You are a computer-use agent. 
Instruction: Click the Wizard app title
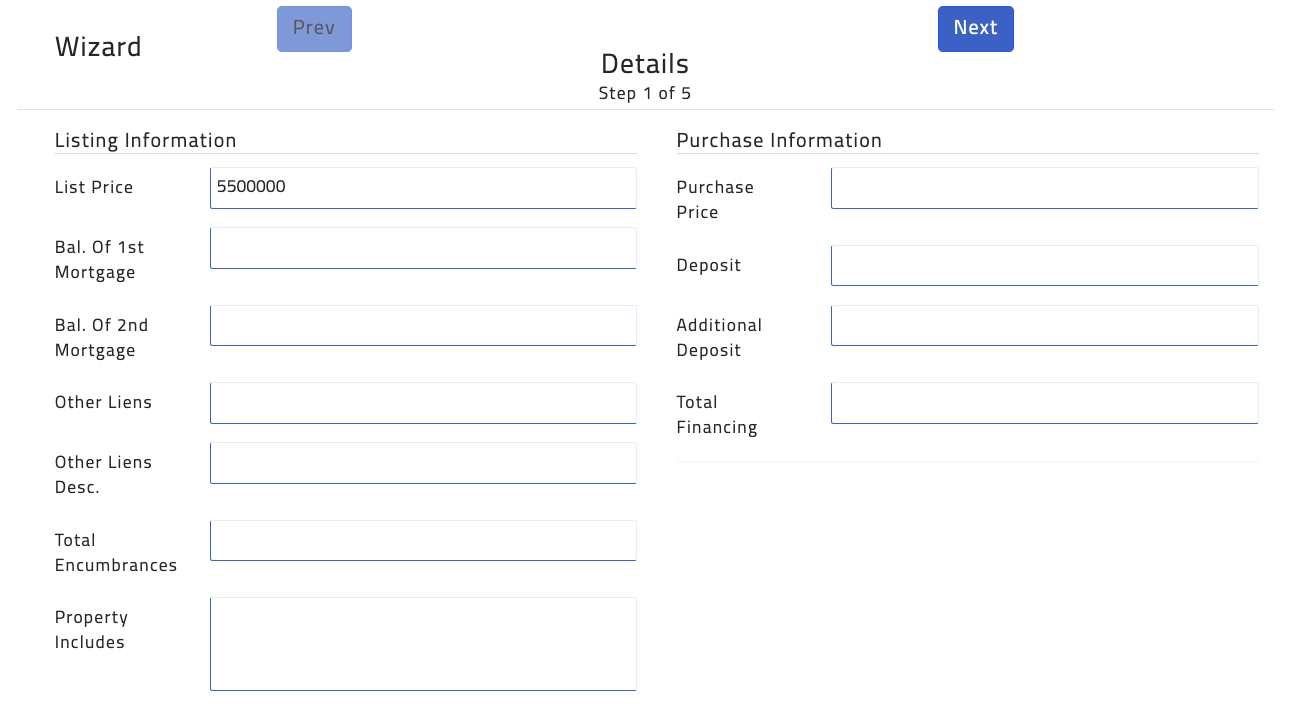pos(98,46)
